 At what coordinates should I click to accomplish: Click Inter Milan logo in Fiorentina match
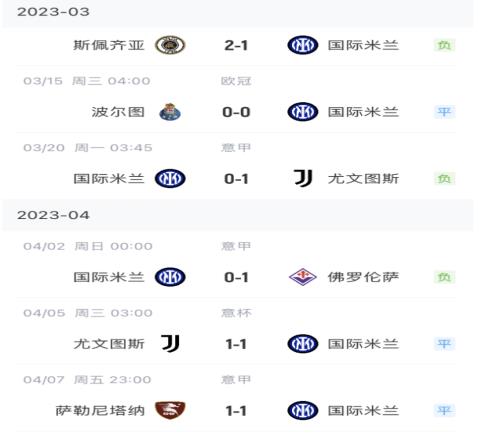(170, 277)
